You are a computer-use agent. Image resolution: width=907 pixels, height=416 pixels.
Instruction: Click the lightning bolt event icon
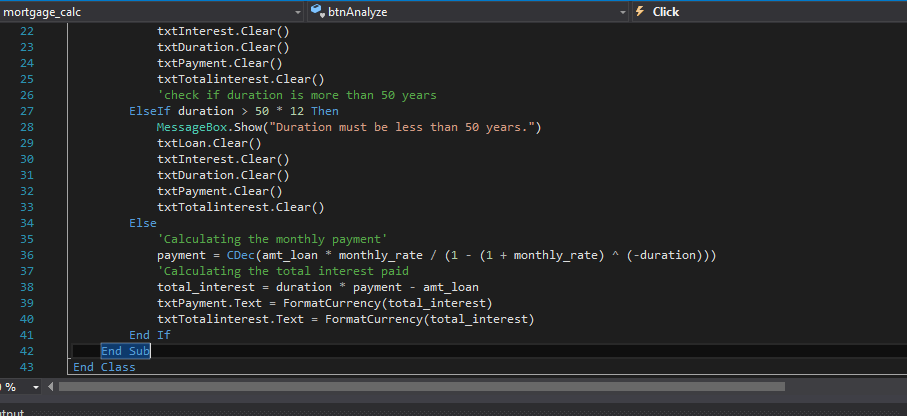[640, 12]
